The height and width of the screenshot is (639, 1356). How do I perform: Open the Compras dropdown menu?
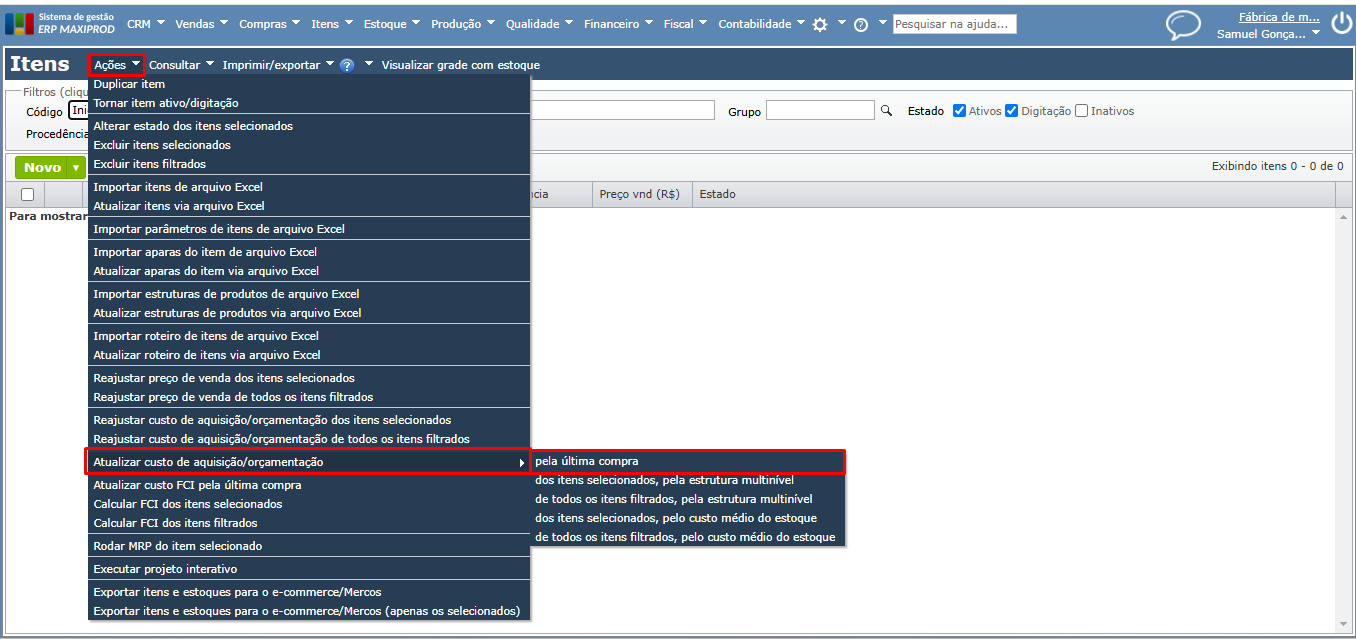pyautogui.click(x=270, y=24)
